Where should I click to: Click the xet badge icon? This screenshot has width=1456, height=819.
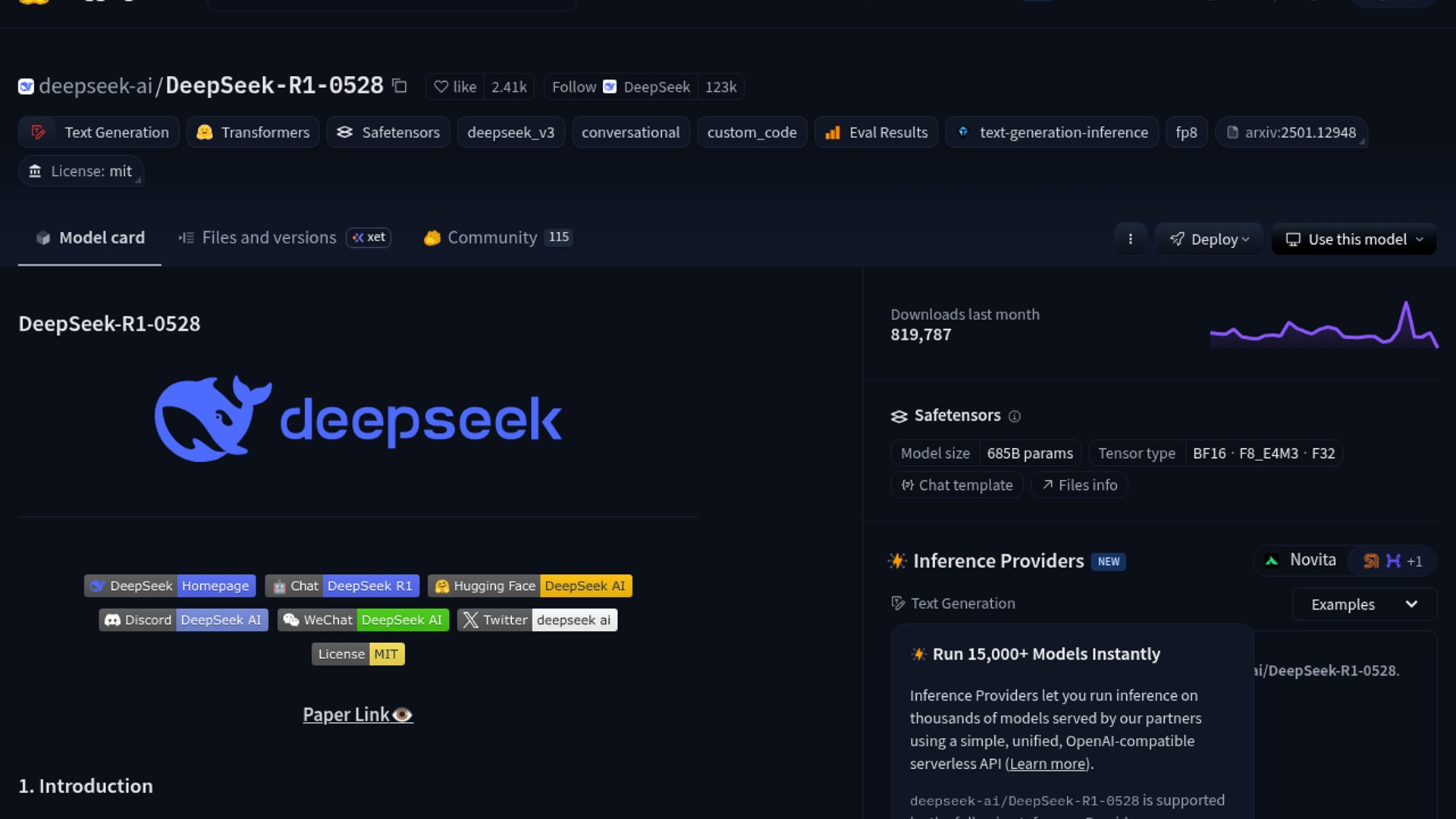pos(369,237)
